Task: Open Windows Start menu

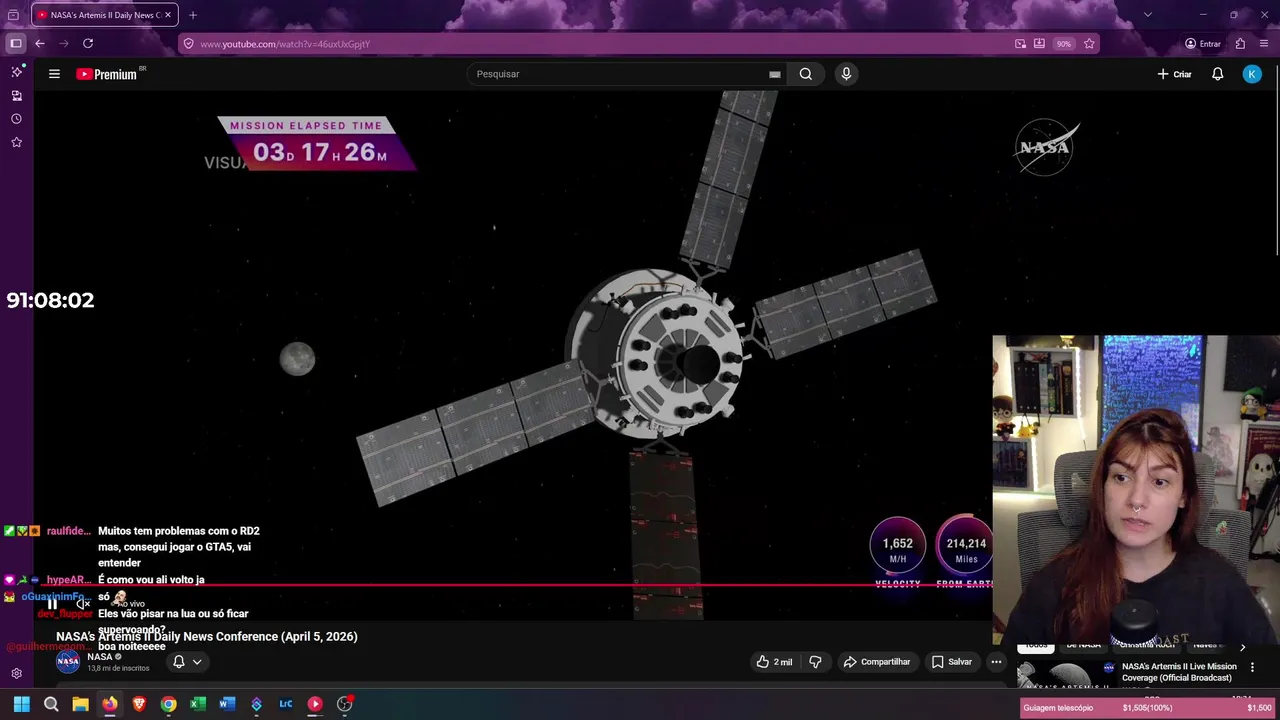Action: [x=21, y=704]
